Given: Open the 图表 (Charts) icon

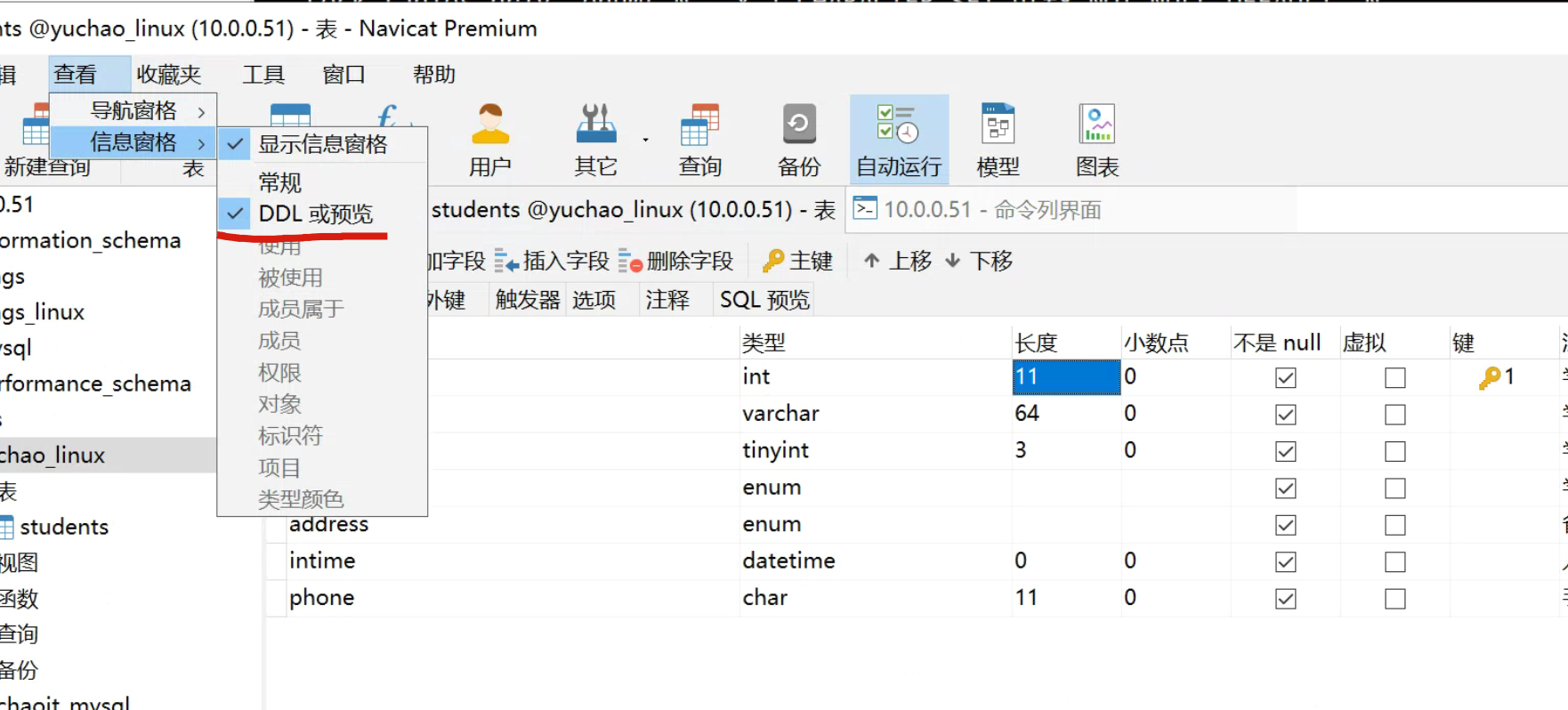Looking at the screenshot, I should click(x=1096, y=140).
